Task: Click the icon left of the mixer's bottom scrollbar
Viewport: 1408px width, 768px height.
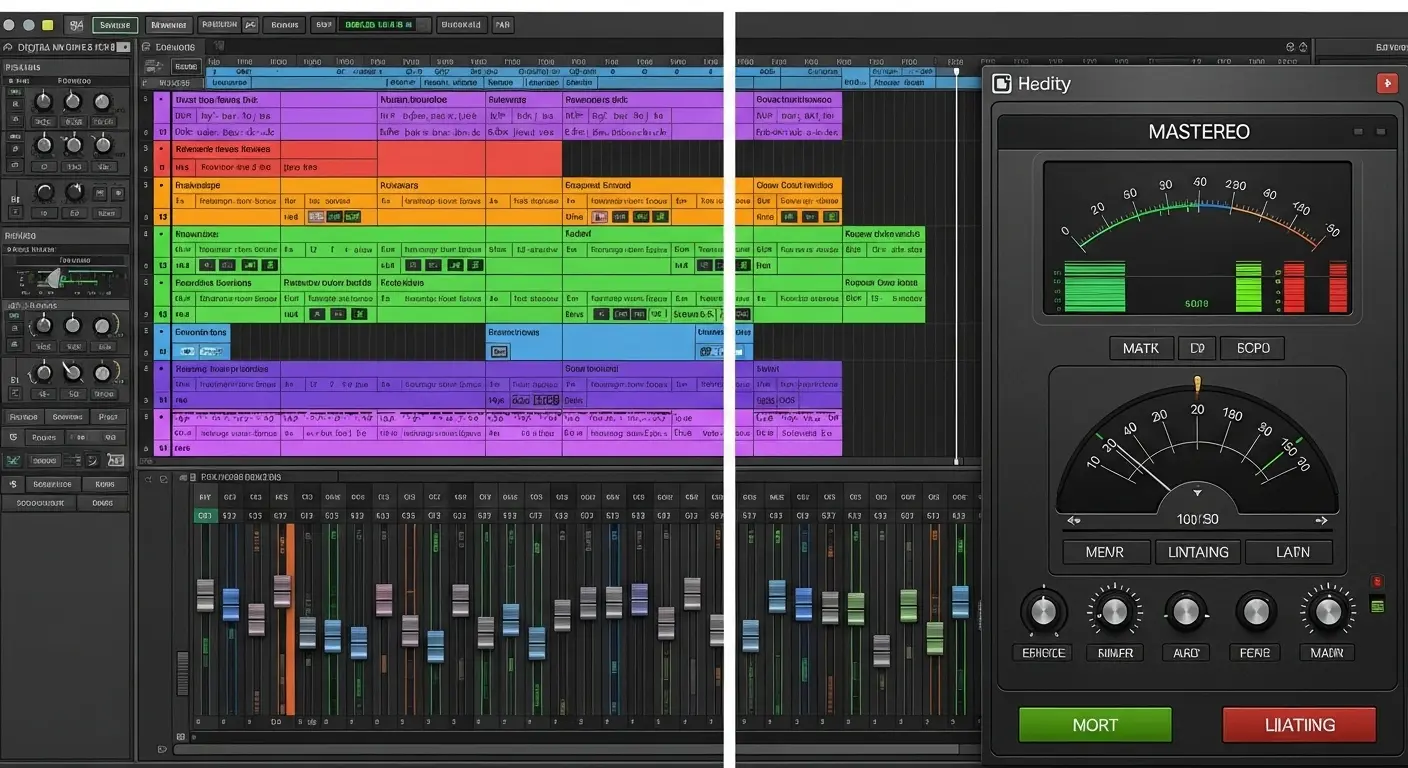Action: [160, 748]
